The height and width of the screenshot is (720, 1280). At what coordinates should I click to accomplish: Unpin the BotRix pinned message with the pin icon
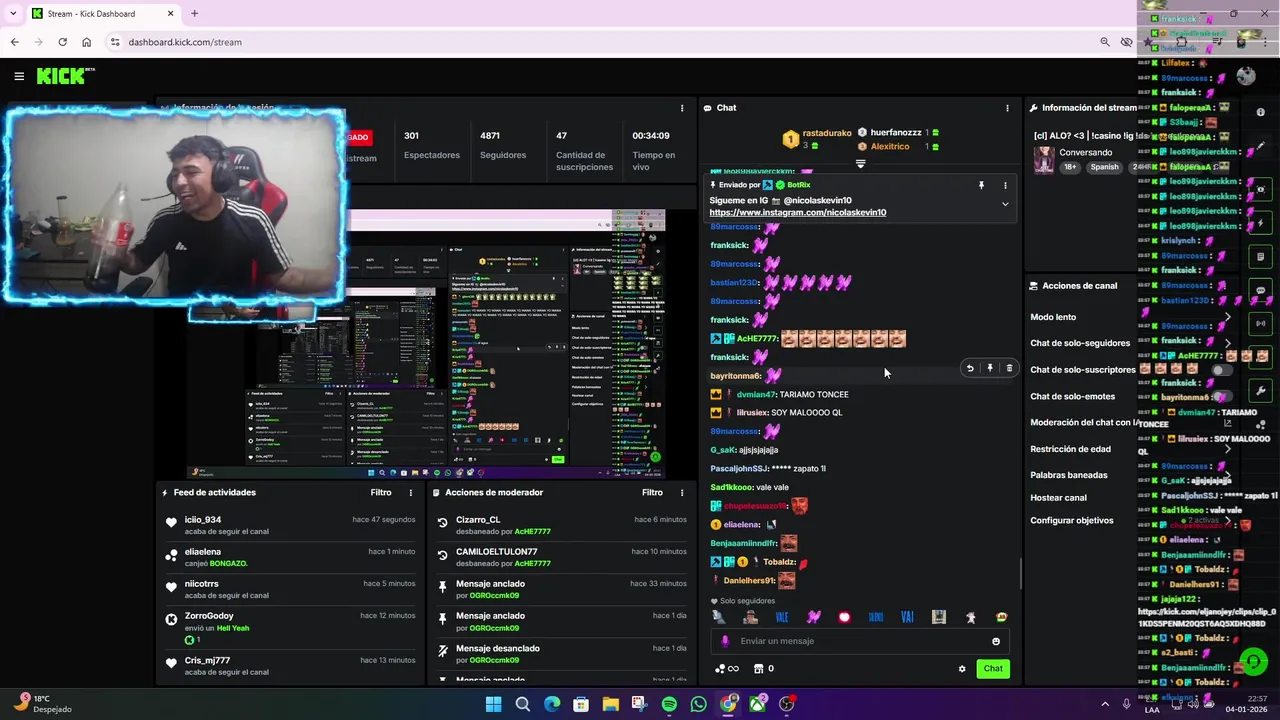click(981, 185)
